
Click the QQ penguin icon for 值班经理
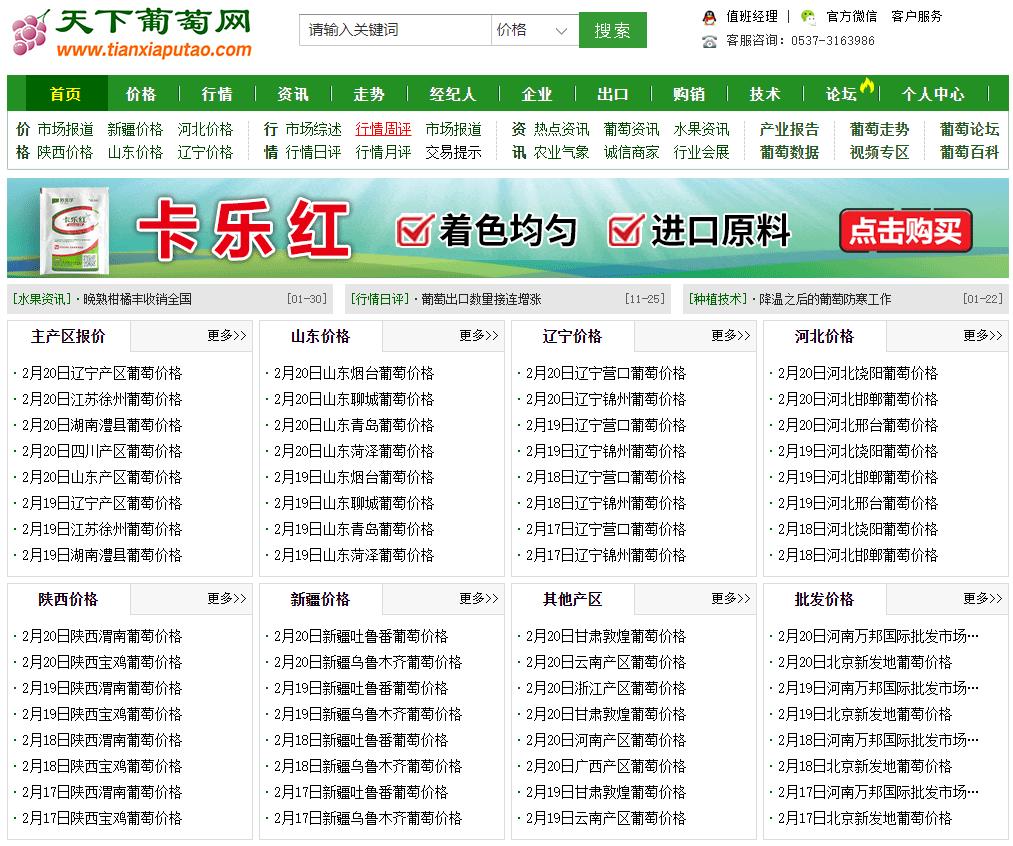click(709, 17)
